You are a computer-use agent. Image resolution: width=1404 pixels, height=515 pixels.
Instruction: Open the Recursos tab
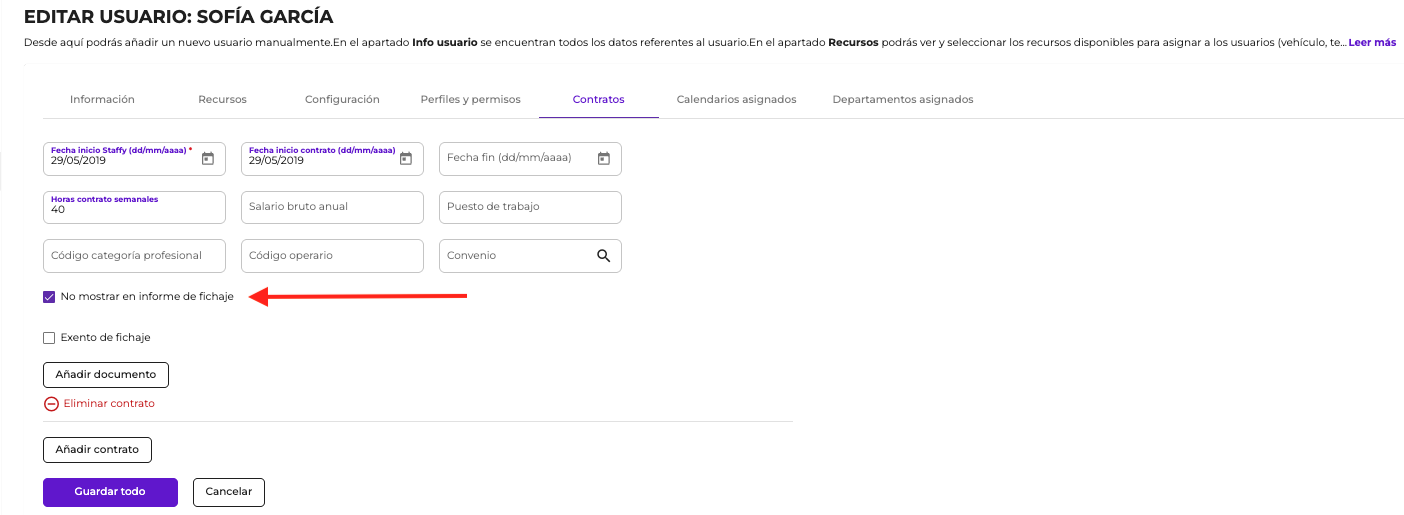pyautogui.click(x=222, y=100)
